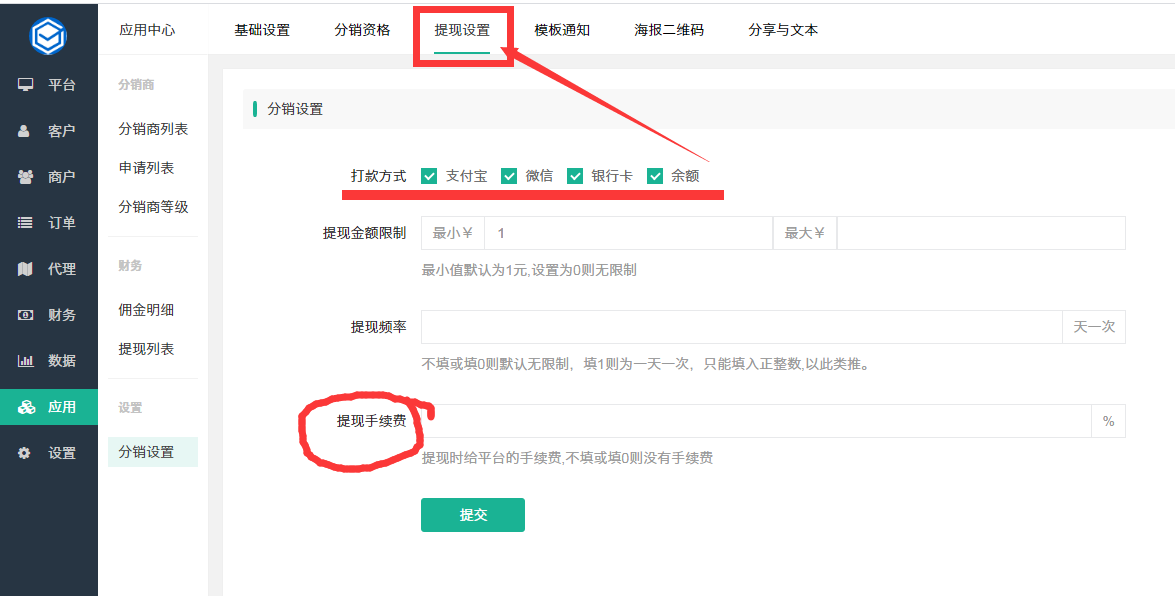The height and width of the screenshot is (596, 1175).
Task: Click the money icon beside 财务
Action: [x=25, y=315]
